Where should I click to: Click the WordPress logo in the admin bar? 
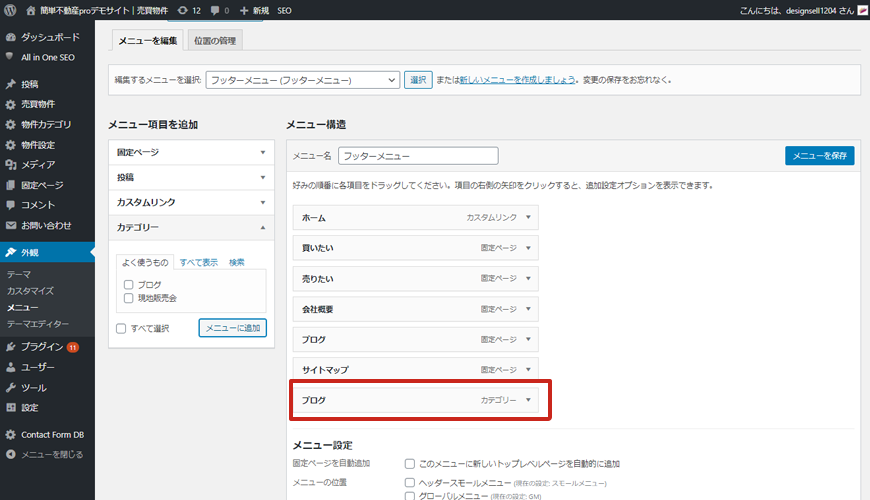11,10
